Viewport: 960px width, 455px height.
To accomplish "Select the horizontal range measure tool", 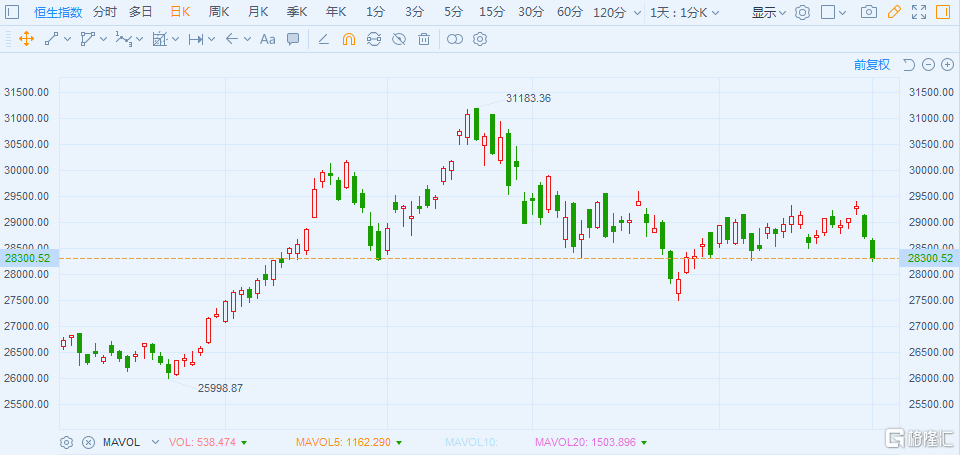I will coord(196,39).
